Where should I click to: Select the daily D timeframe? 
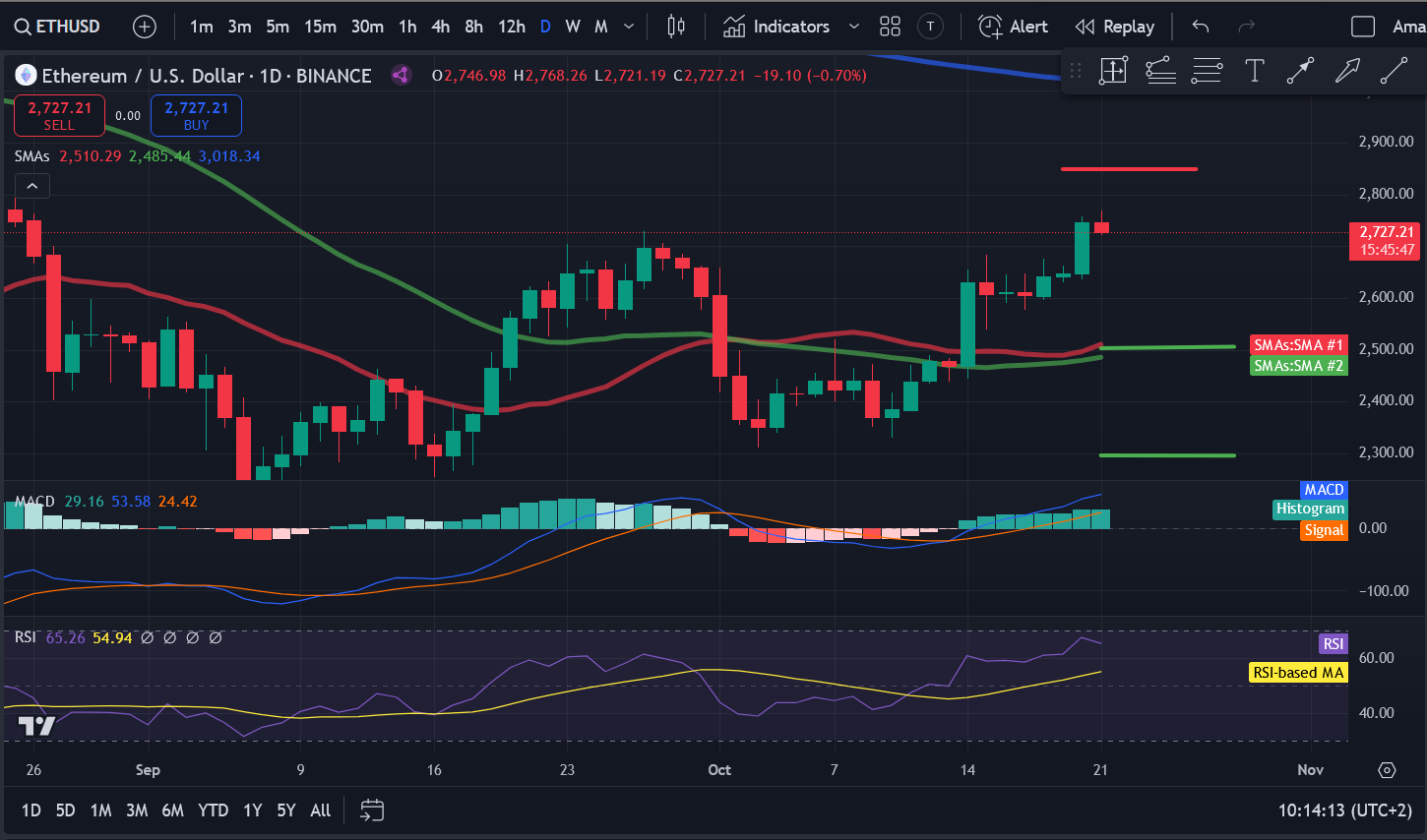coord(545,27)
